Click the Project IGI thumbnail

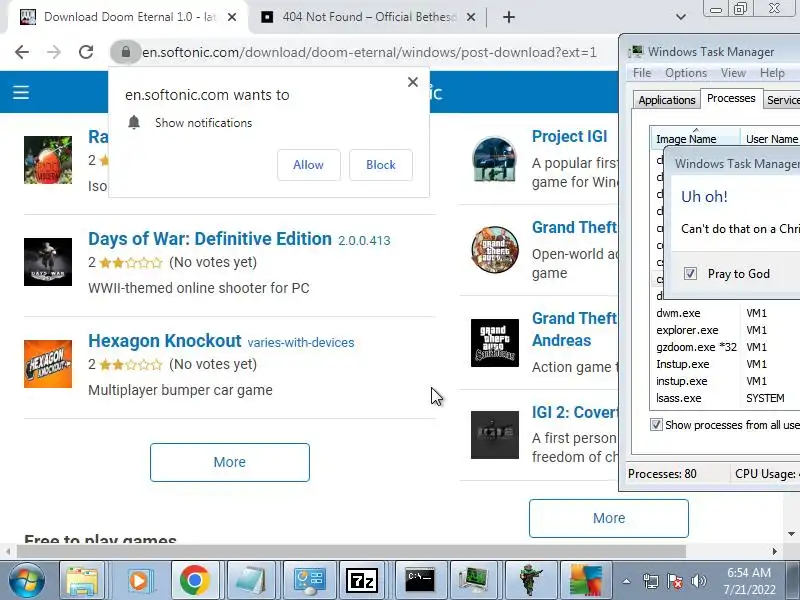[495, 159]
